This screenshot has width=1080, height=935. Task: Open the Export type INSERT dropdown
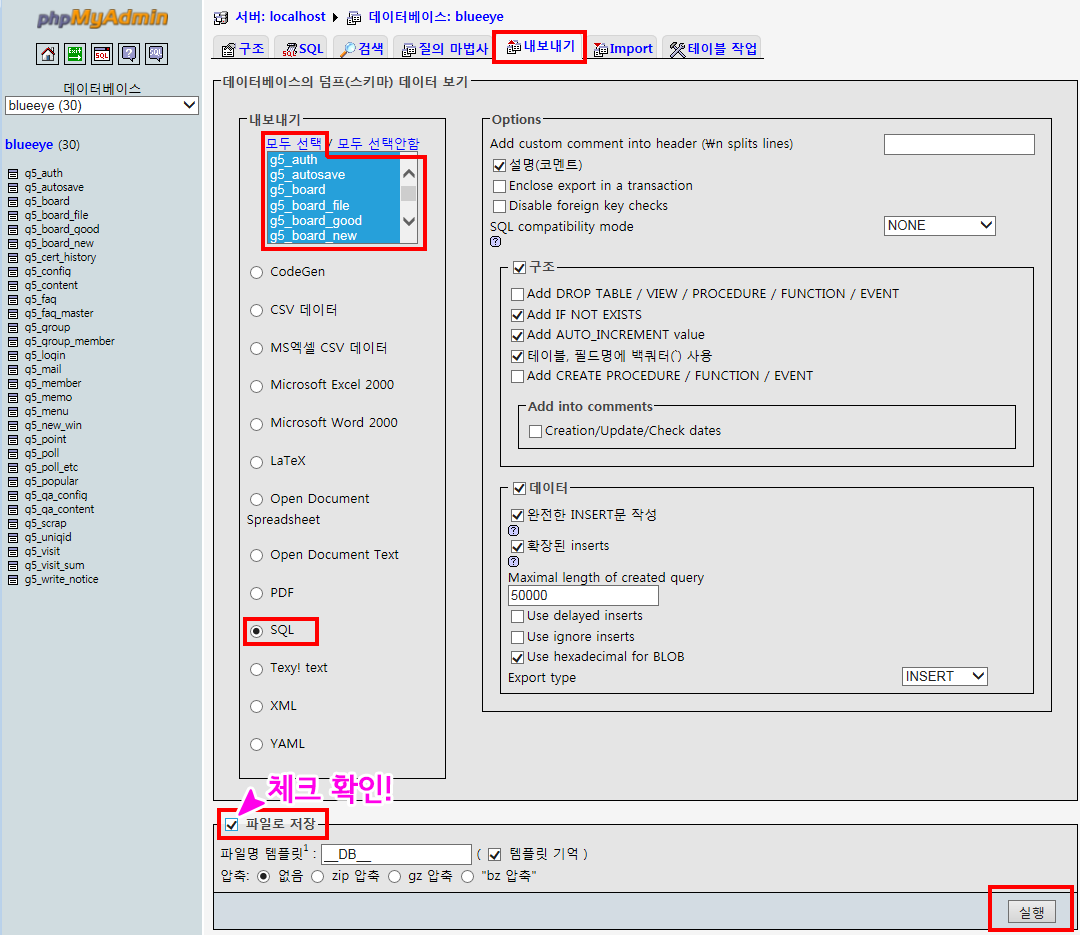click(x=944, y=677)
